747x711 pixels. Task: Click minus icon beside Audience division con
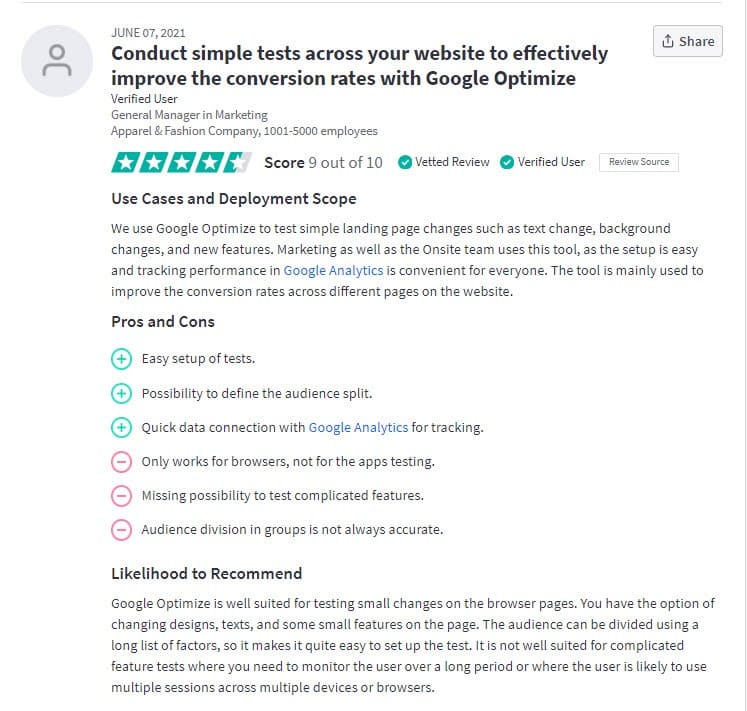(121, 530)
